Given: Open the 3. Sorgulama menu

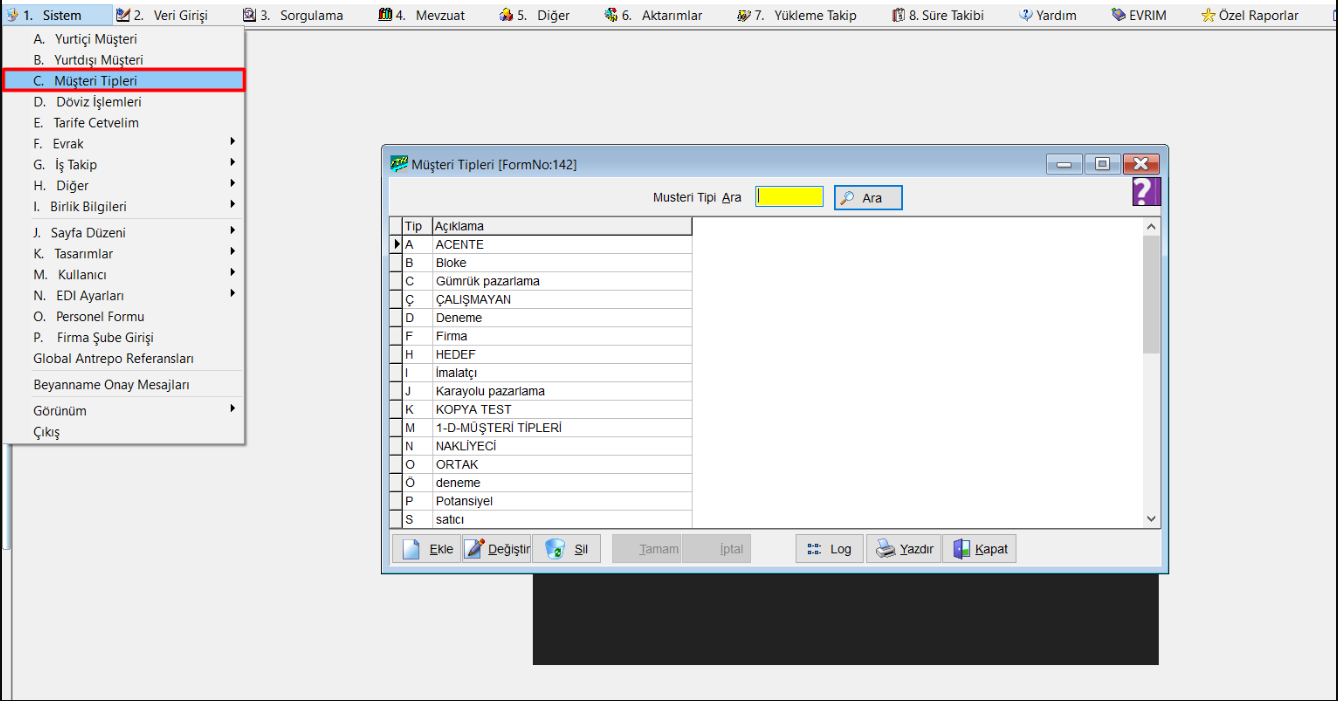Looking at the screenshot, I should tap(293, 15).
